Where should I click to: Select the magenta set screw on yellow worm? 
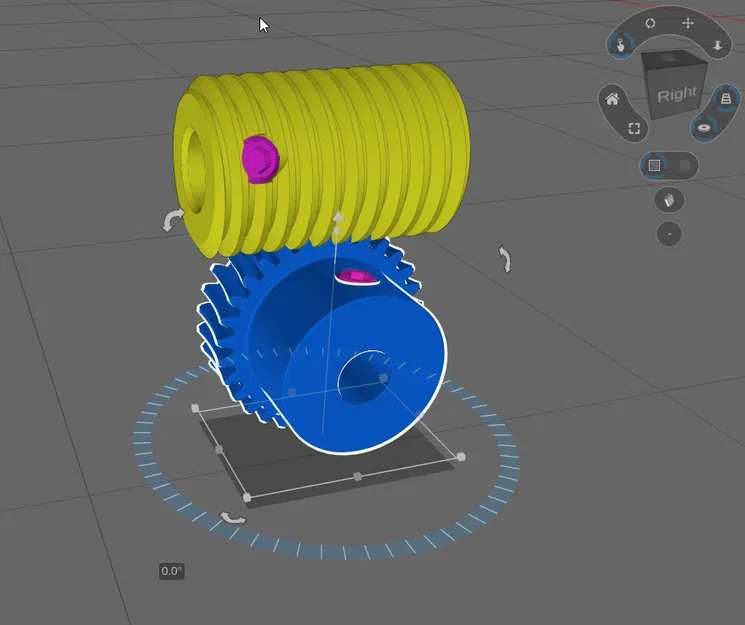coord(260,159)
